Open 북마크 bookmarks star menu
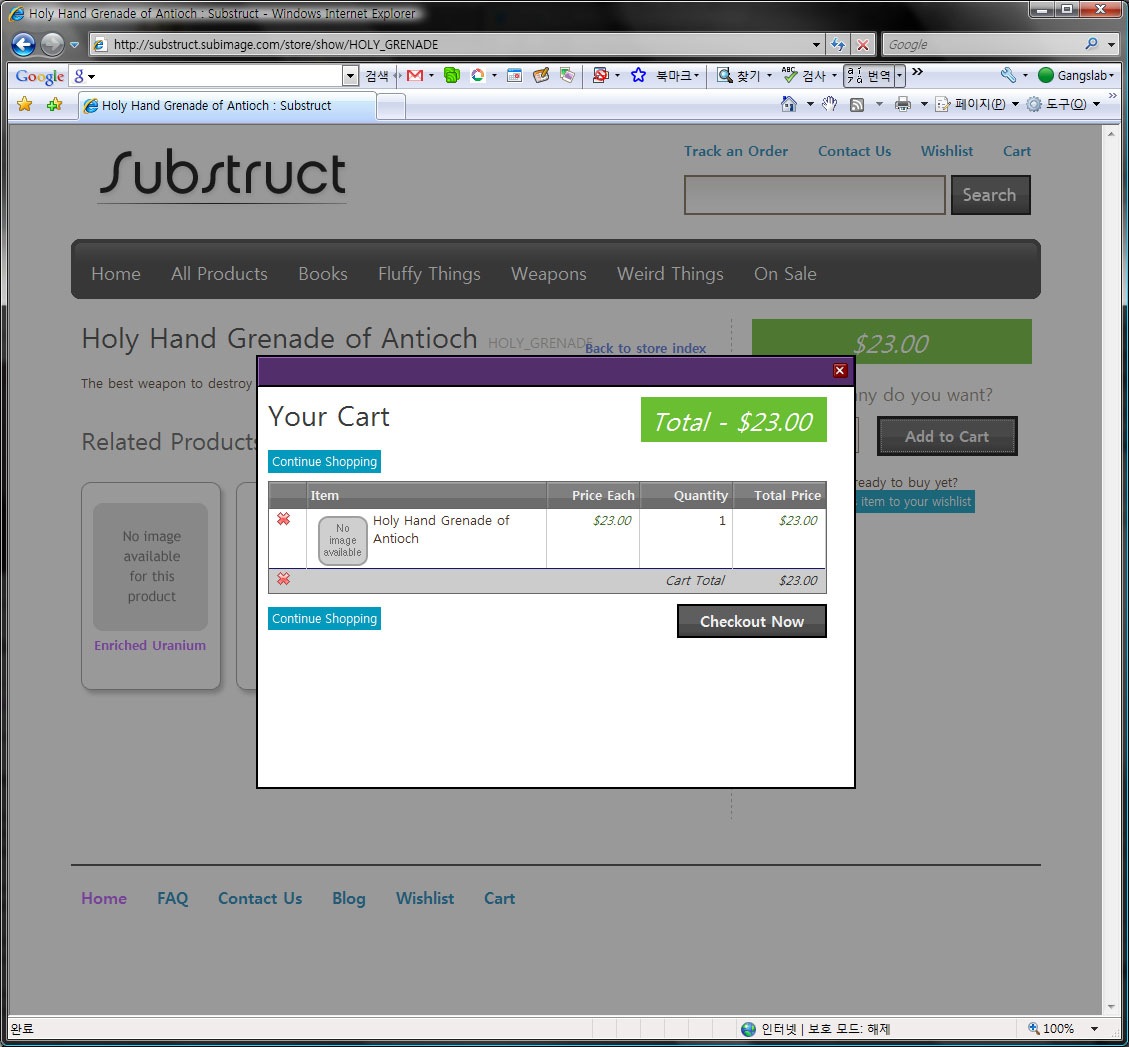 click(665, 76)
